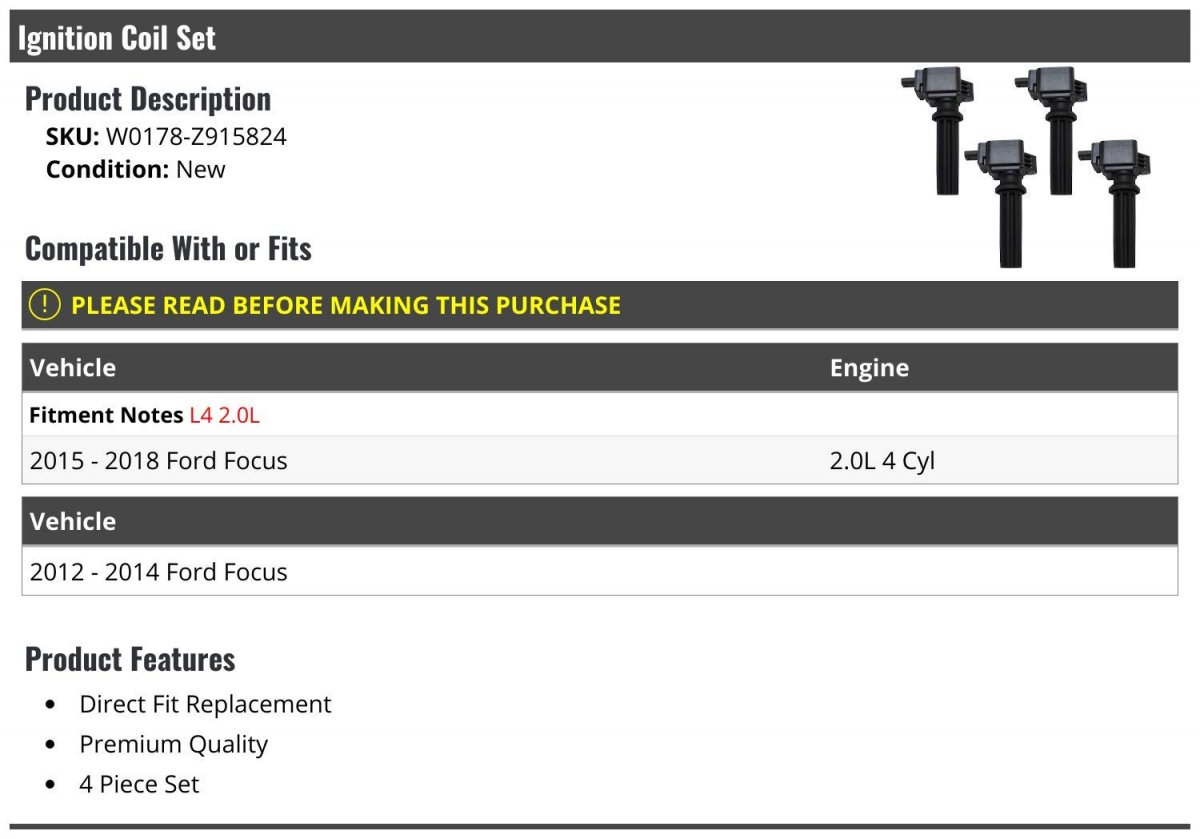This screenshot has width=1200, height=839.
Task: Click the Compatible With or Fits heading
Action: (168, 248)
